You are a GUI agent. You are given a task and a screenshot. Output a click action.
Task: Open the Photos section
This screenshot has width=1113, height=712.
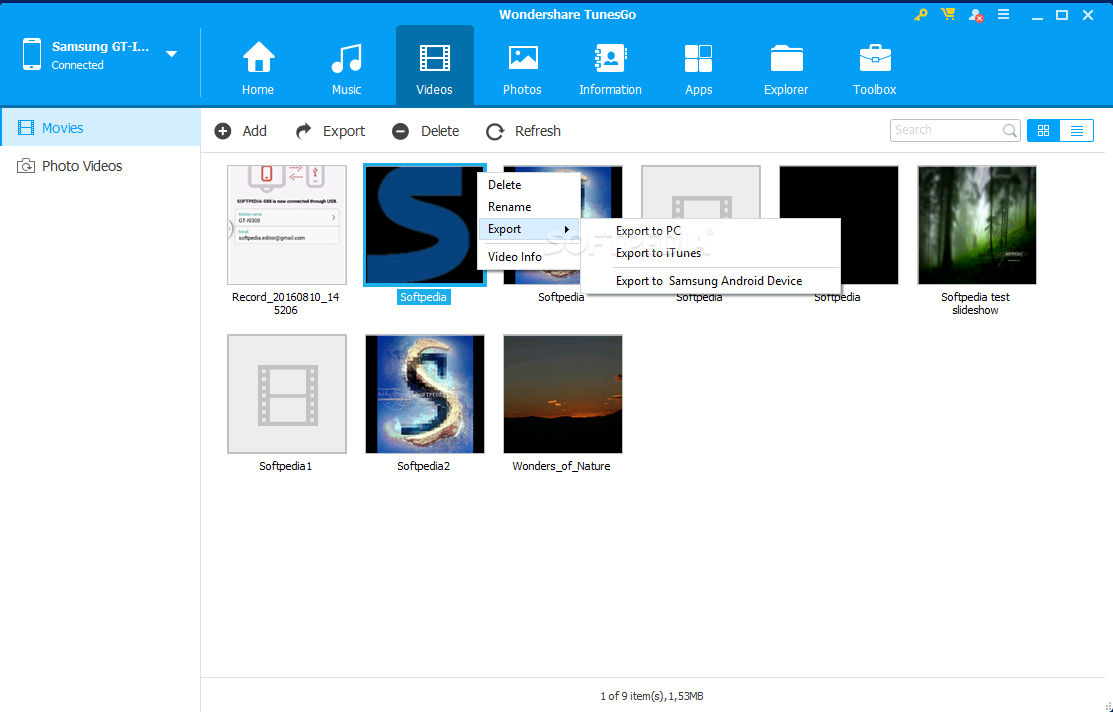click(x=522, y=68)
